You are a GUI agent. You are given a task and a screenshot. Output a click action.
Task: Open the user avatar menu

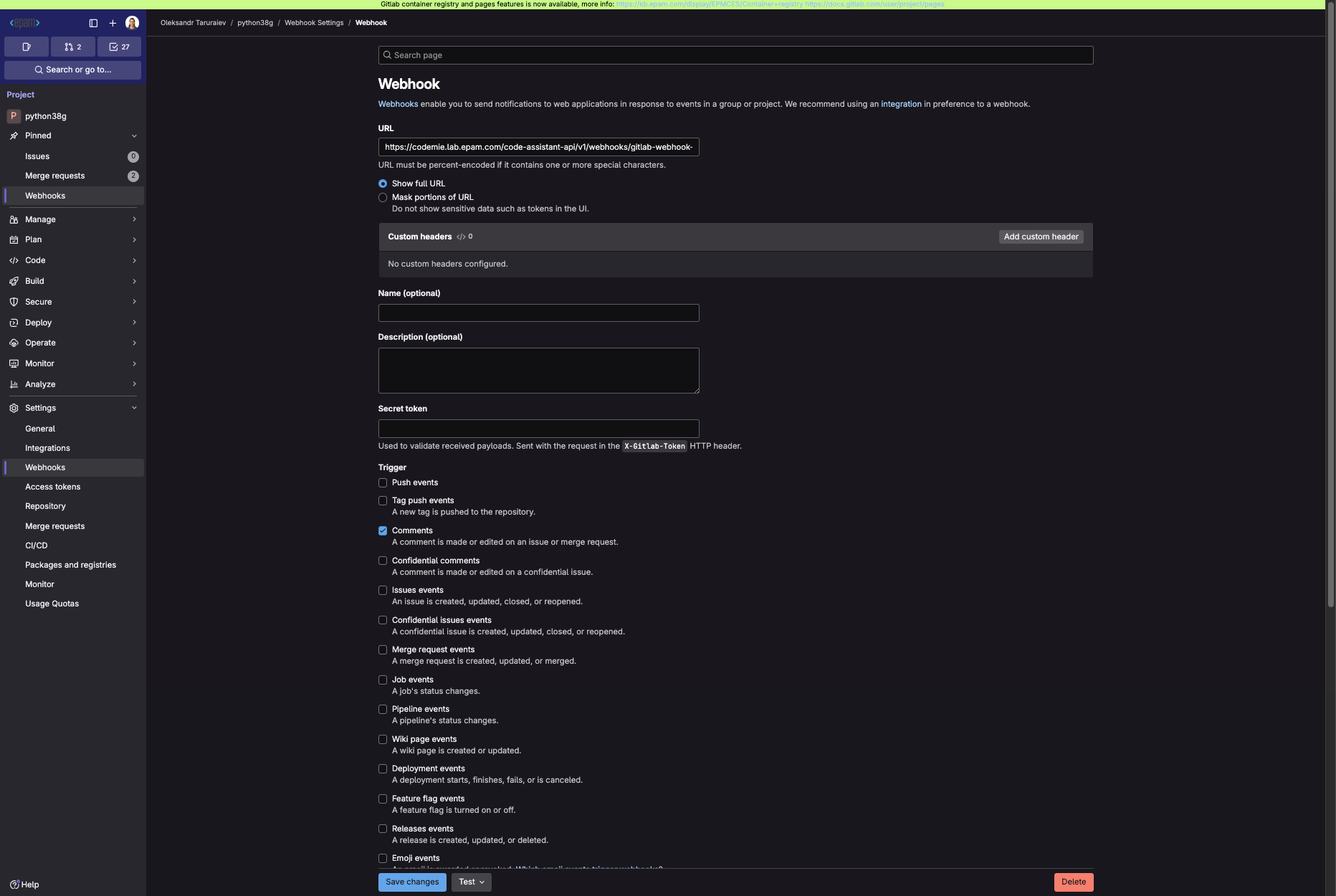[132, 23]
